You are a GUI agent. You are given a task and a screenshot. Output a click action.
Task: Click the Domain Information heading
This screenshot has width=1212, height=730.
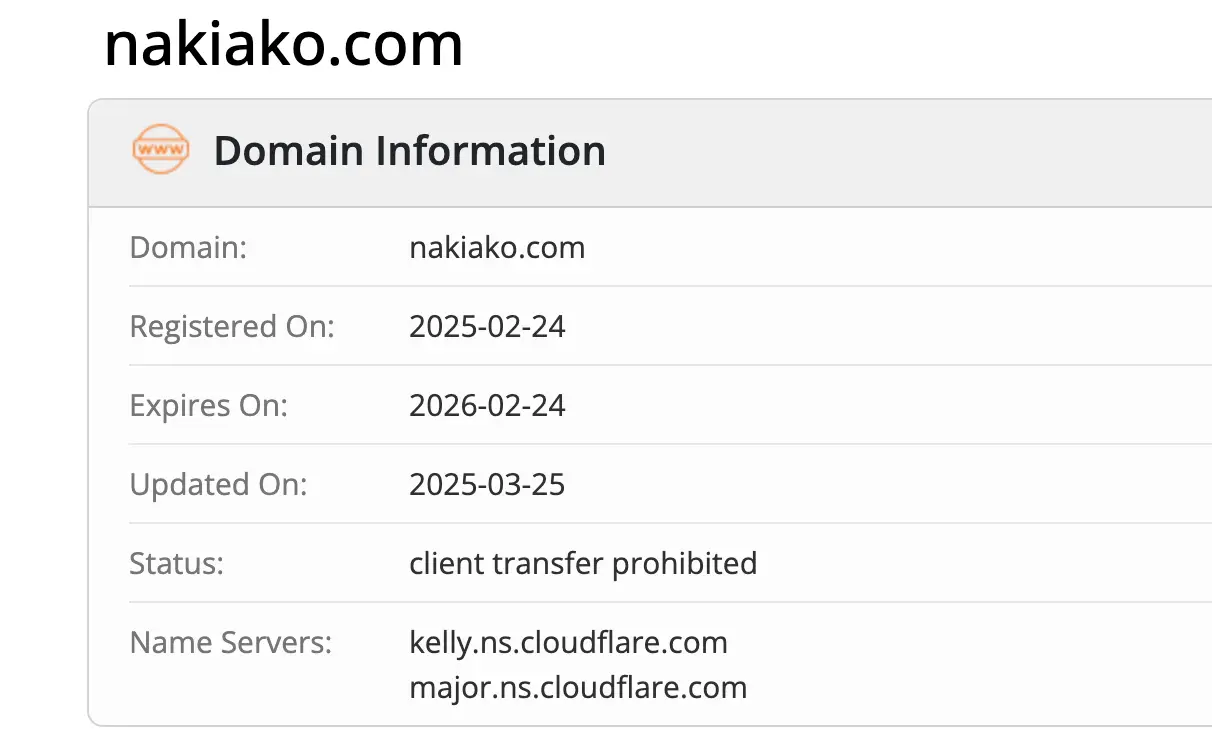click(x=409, y=151)
